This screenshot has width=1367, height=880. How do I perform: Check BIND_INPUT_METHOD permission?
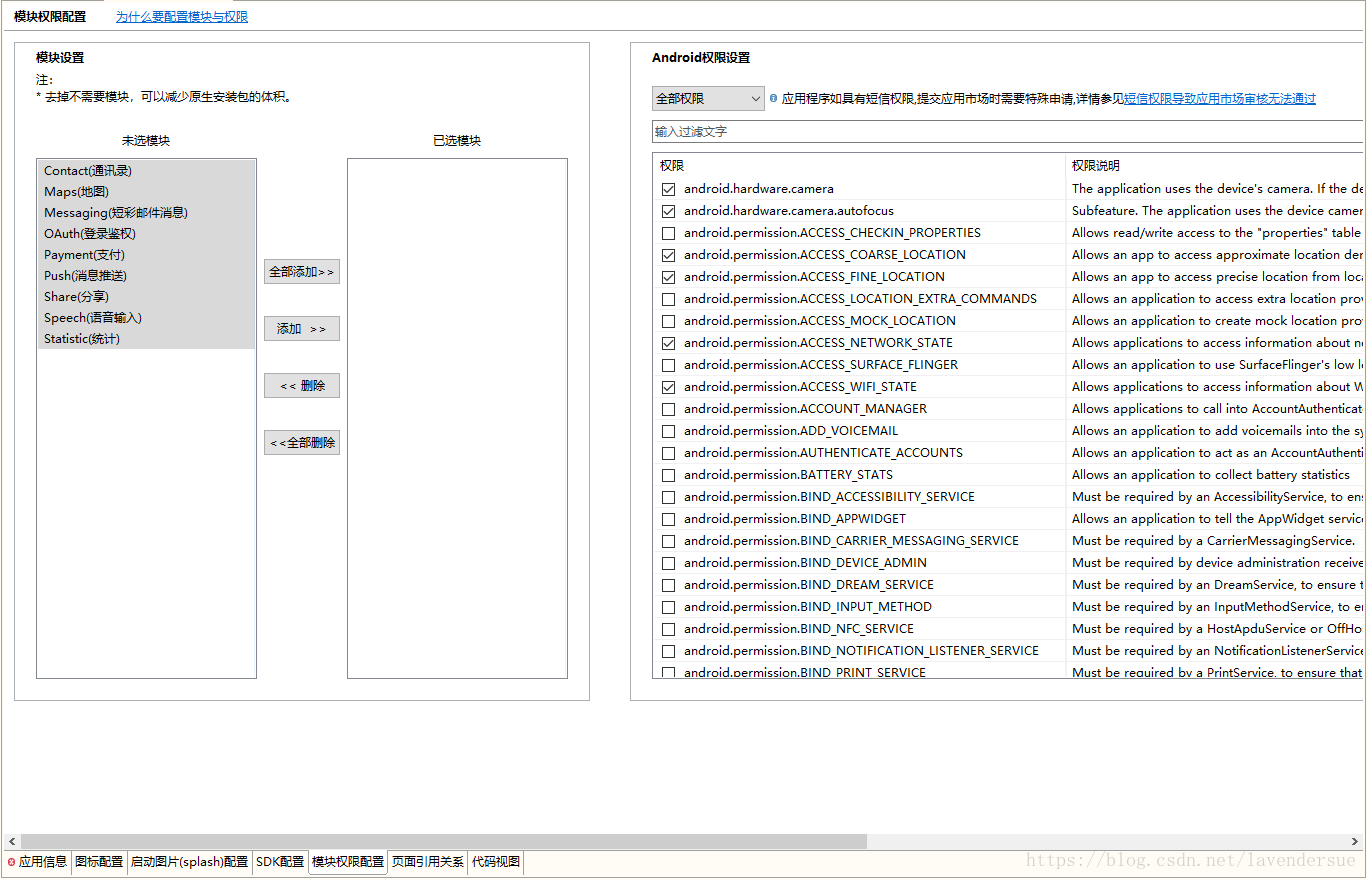668,607
